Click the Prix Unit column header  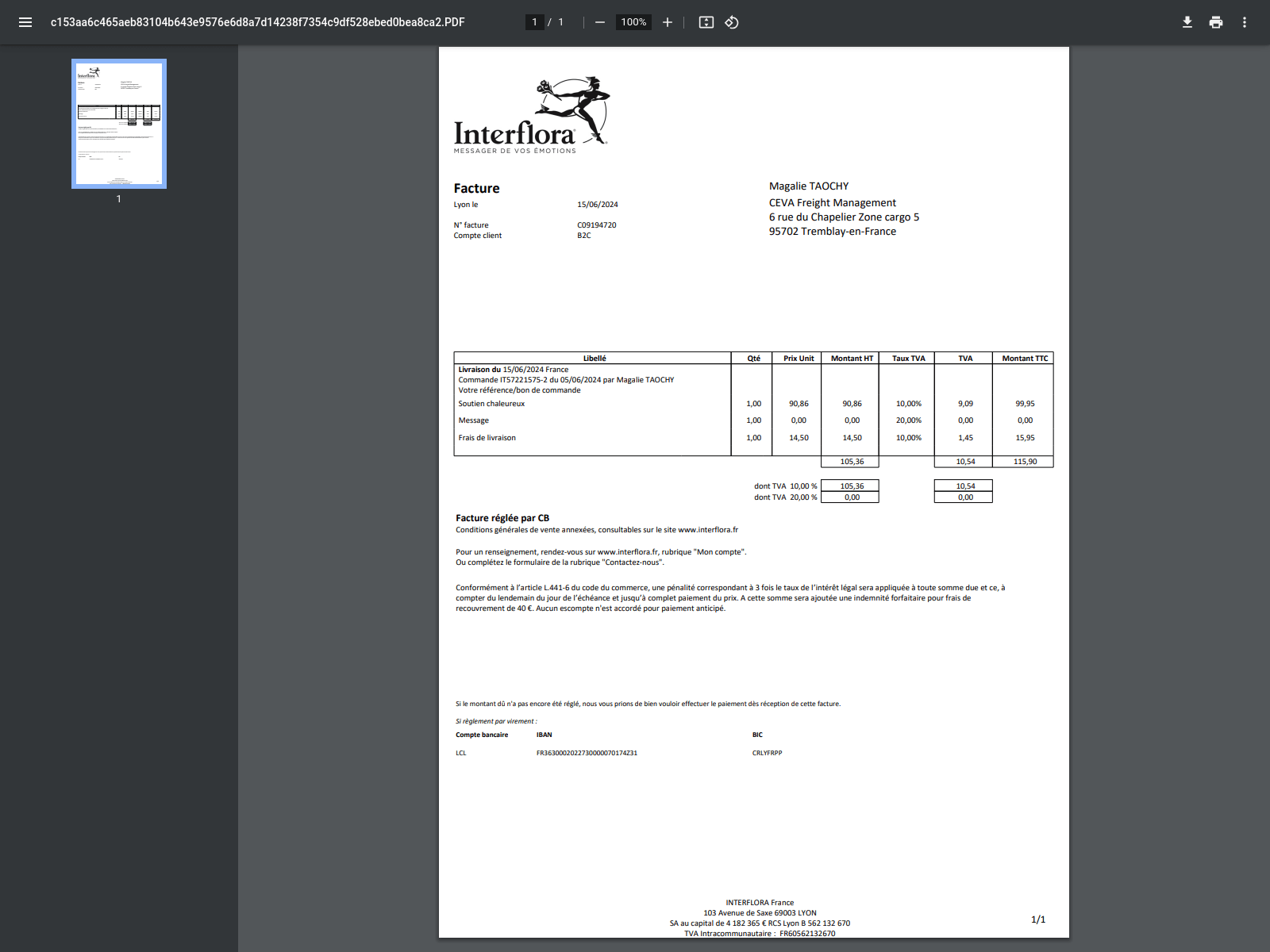(x=799, y=359)
